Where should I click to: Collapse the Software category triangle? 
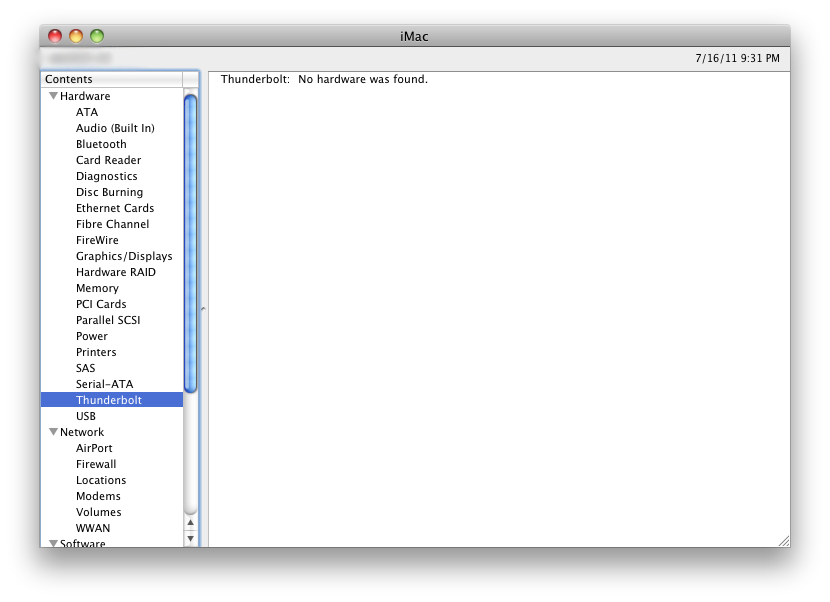(53, 543)
